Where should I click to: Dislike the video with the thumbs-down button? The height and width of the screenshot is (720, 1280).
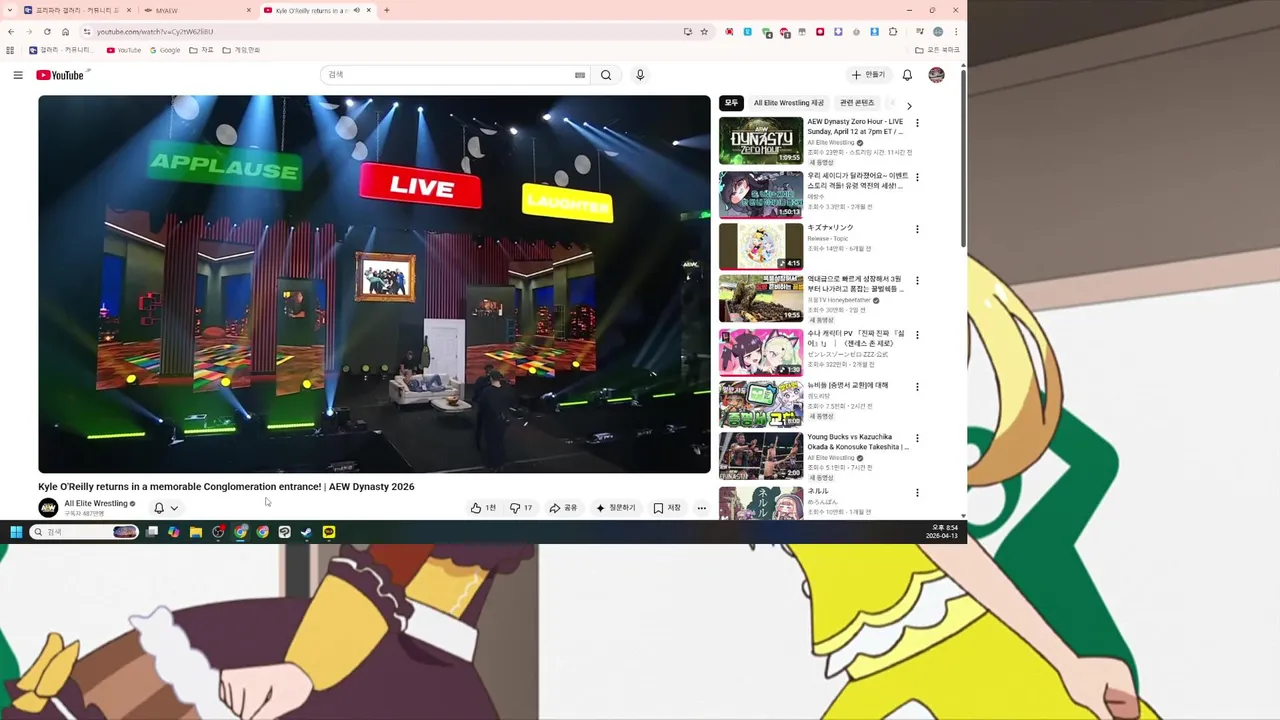pos(521,508)
